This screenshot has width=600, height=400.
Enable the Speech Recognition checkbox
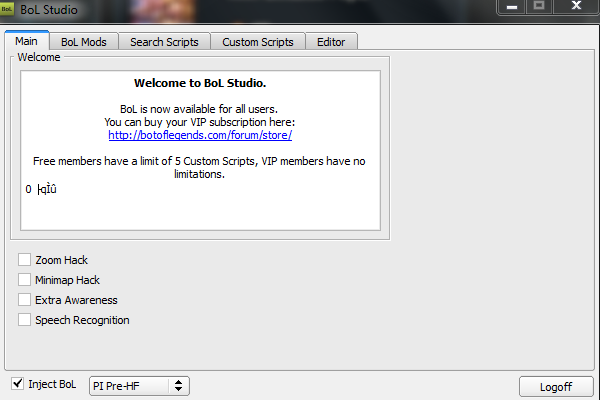coord(24,319)
